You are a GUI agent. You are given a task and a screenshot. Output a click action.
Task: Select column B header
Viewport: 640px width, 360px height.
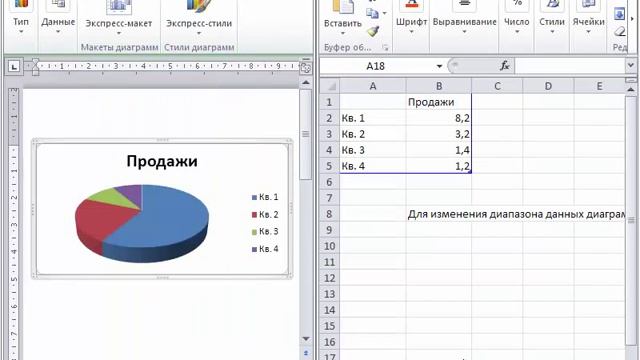click(439, 86)
